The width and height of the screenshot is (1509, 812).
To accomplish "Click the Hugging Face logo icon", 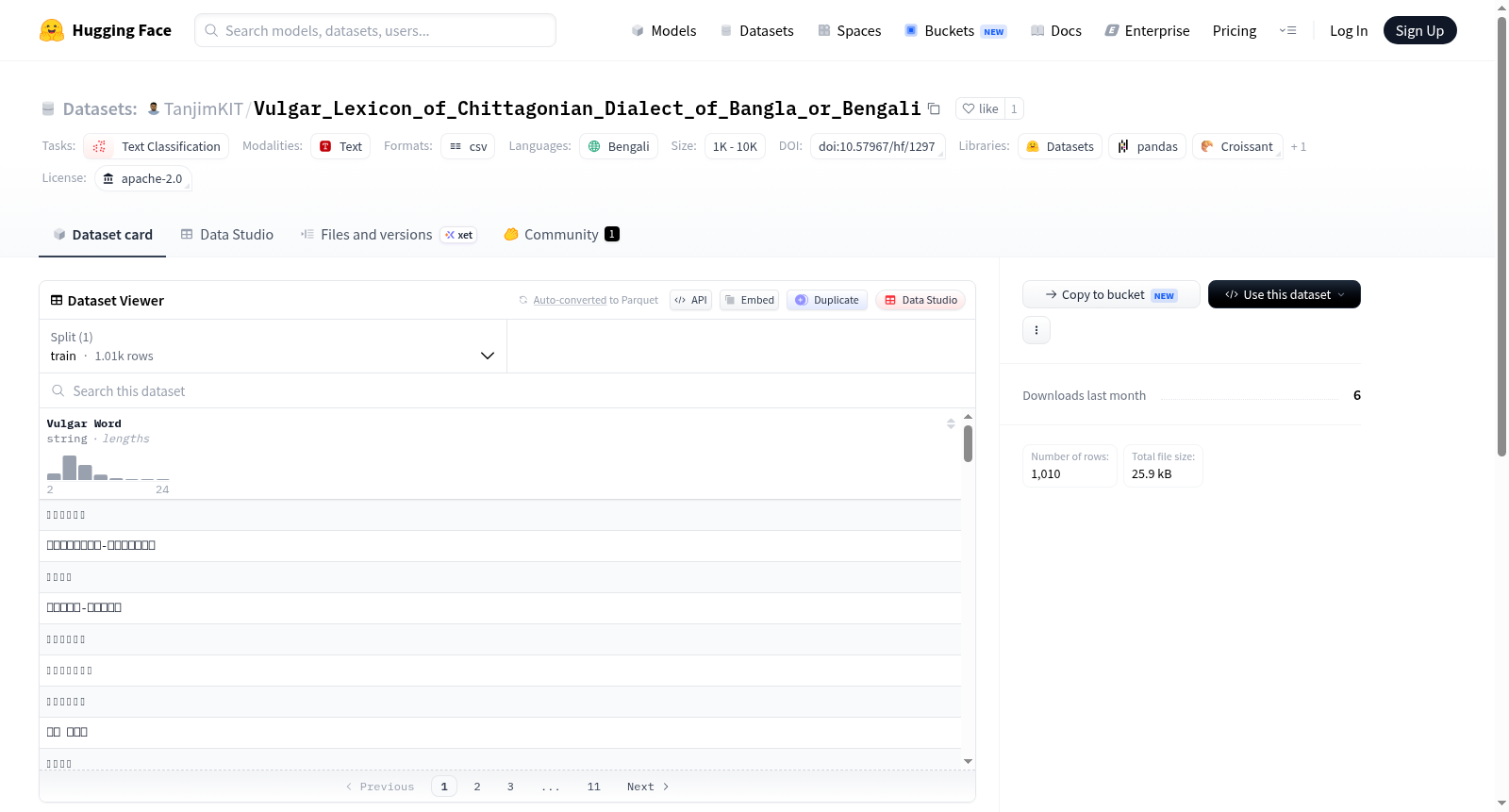I will (x=52, y=30).
